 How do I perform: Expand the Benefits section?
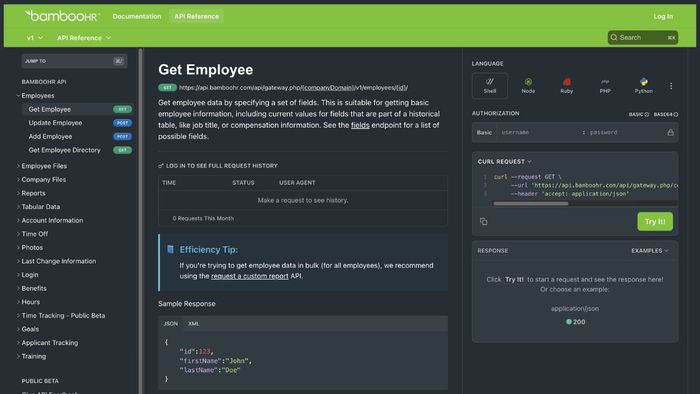click(18, 288)
